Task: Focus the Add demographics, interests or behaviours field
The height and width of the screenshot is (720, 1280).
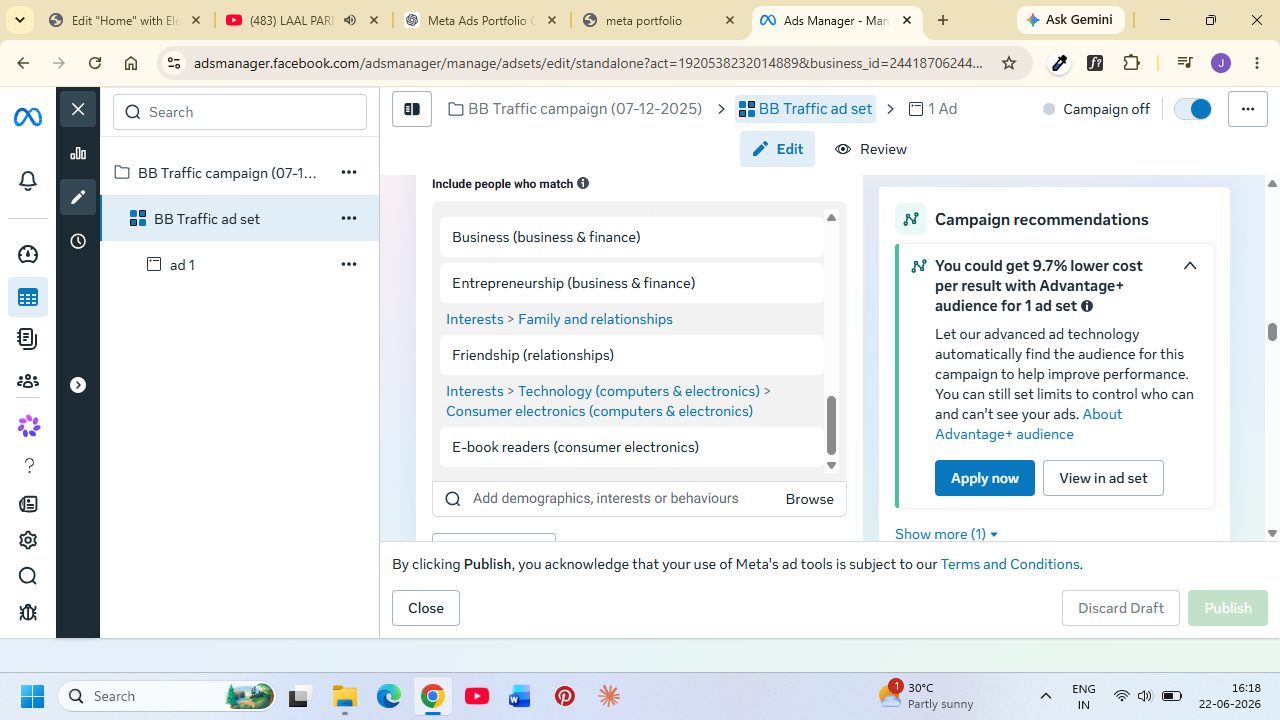Action: [606, 499]
